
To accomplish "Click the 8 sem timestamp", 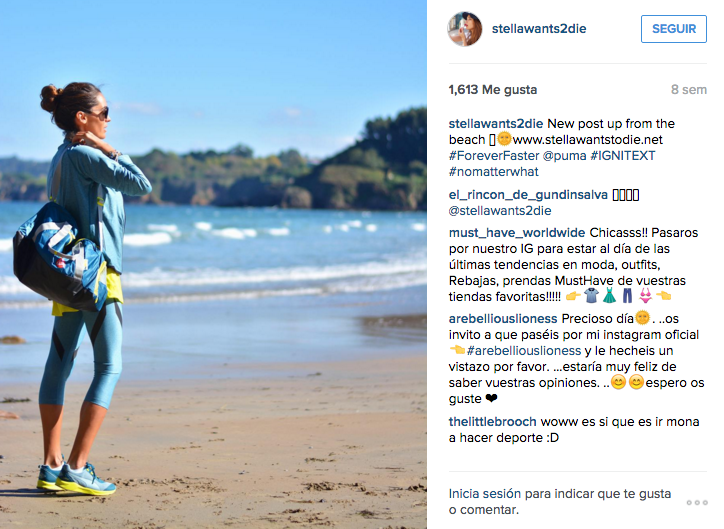I will click(688, 90).
